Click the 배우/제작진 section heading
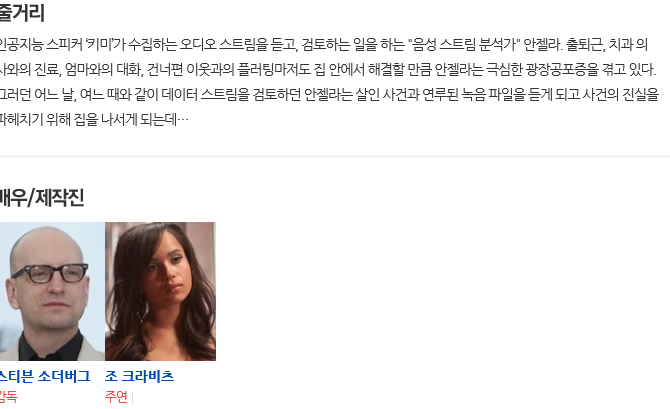 point(42,198)
